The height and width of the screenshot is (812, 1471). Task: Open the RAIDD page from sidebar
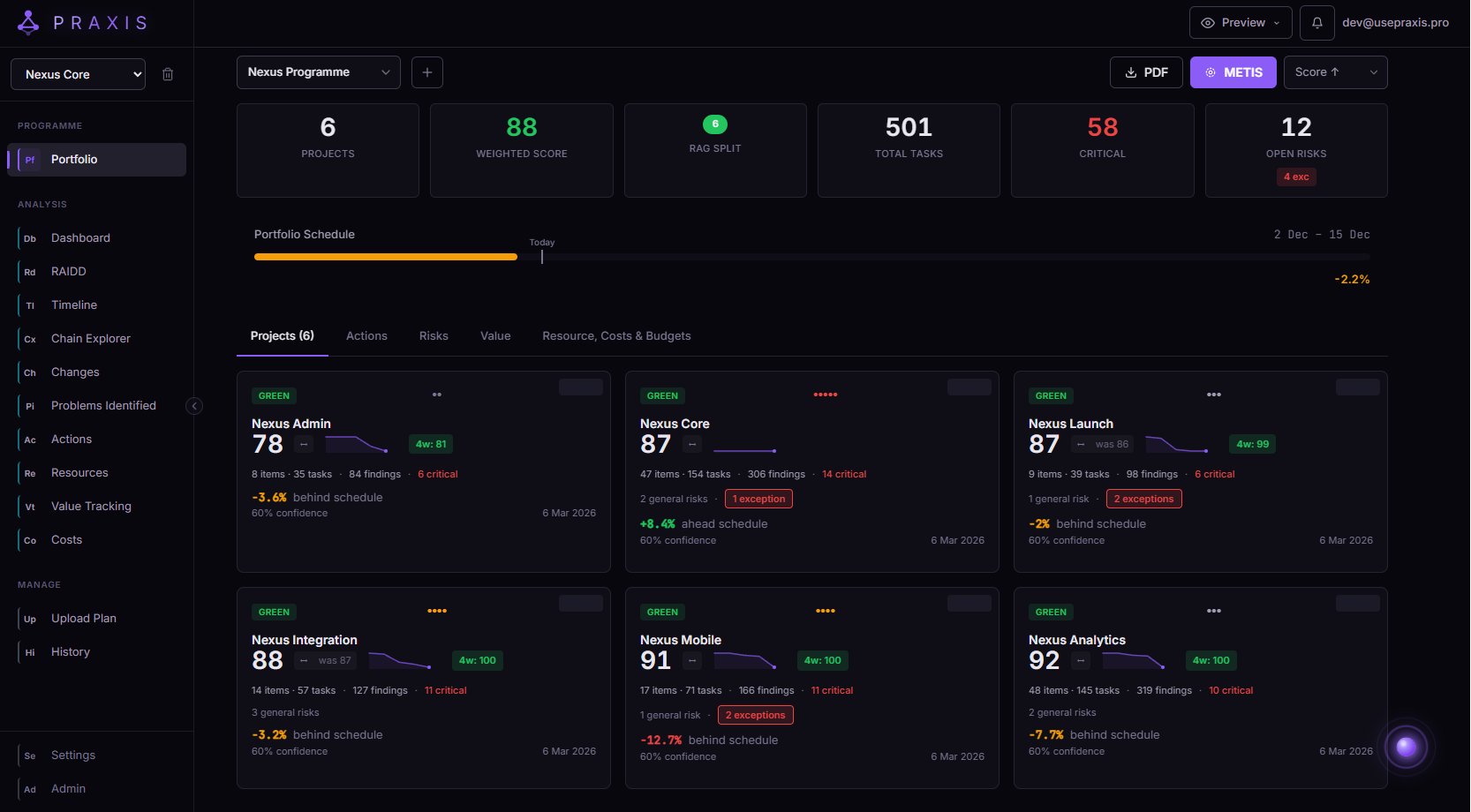(x=69, y=272)
